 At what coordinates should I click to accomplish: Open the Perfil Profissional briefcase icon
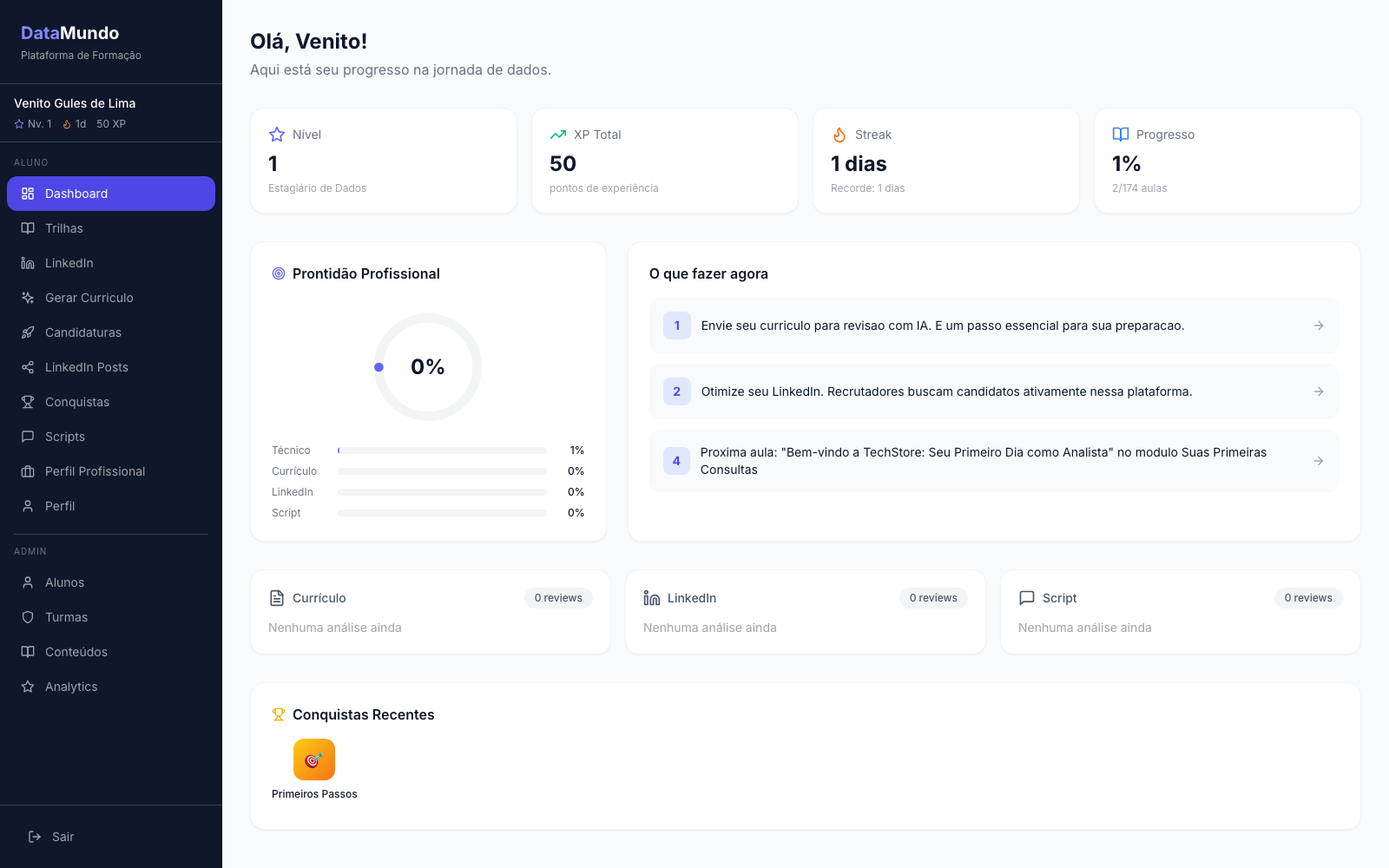[x=28, y=471]
